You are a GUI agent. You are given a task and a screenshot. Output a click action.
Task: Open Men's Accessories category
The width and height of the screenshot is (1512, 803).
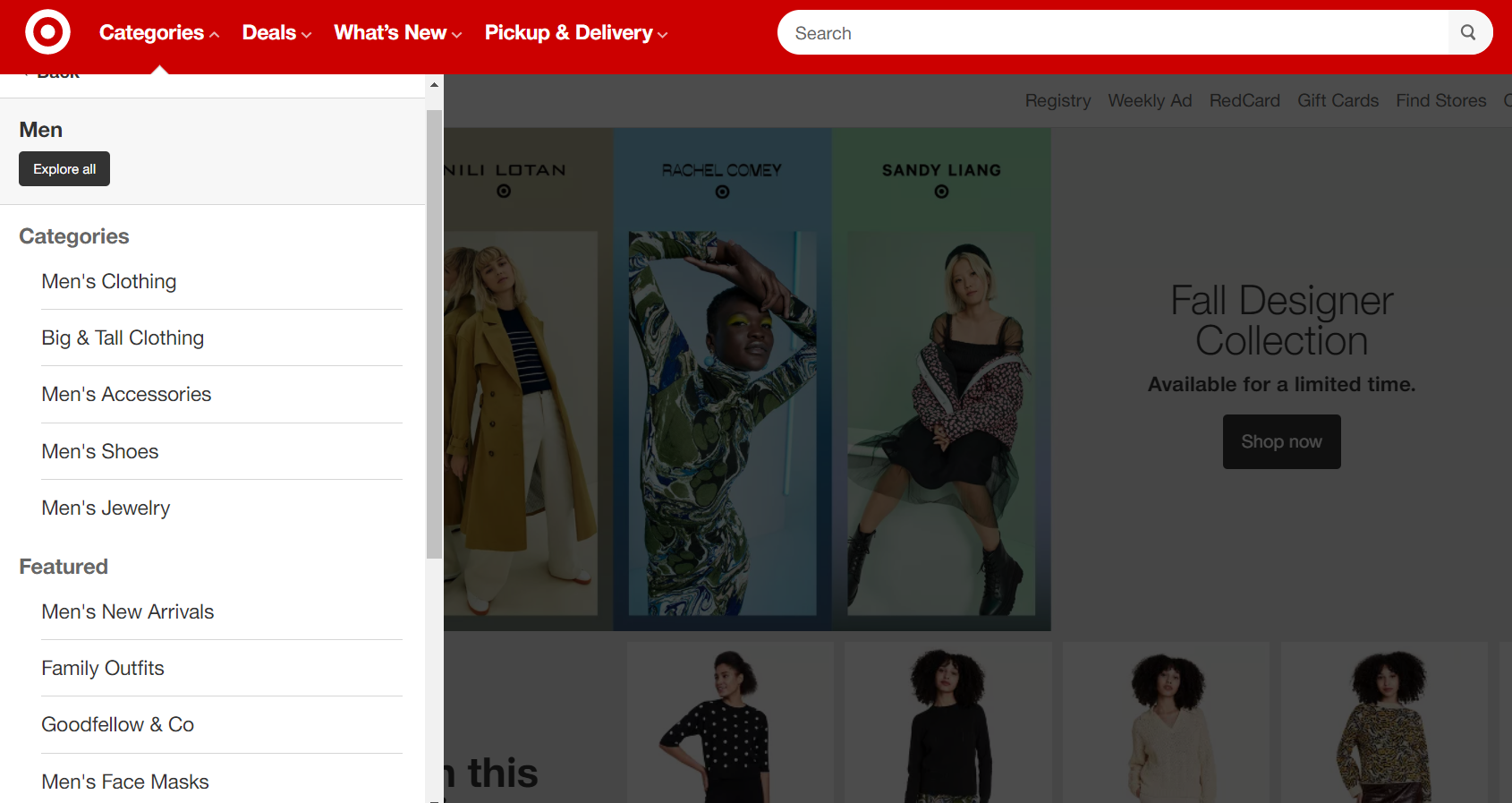(222, 394)
